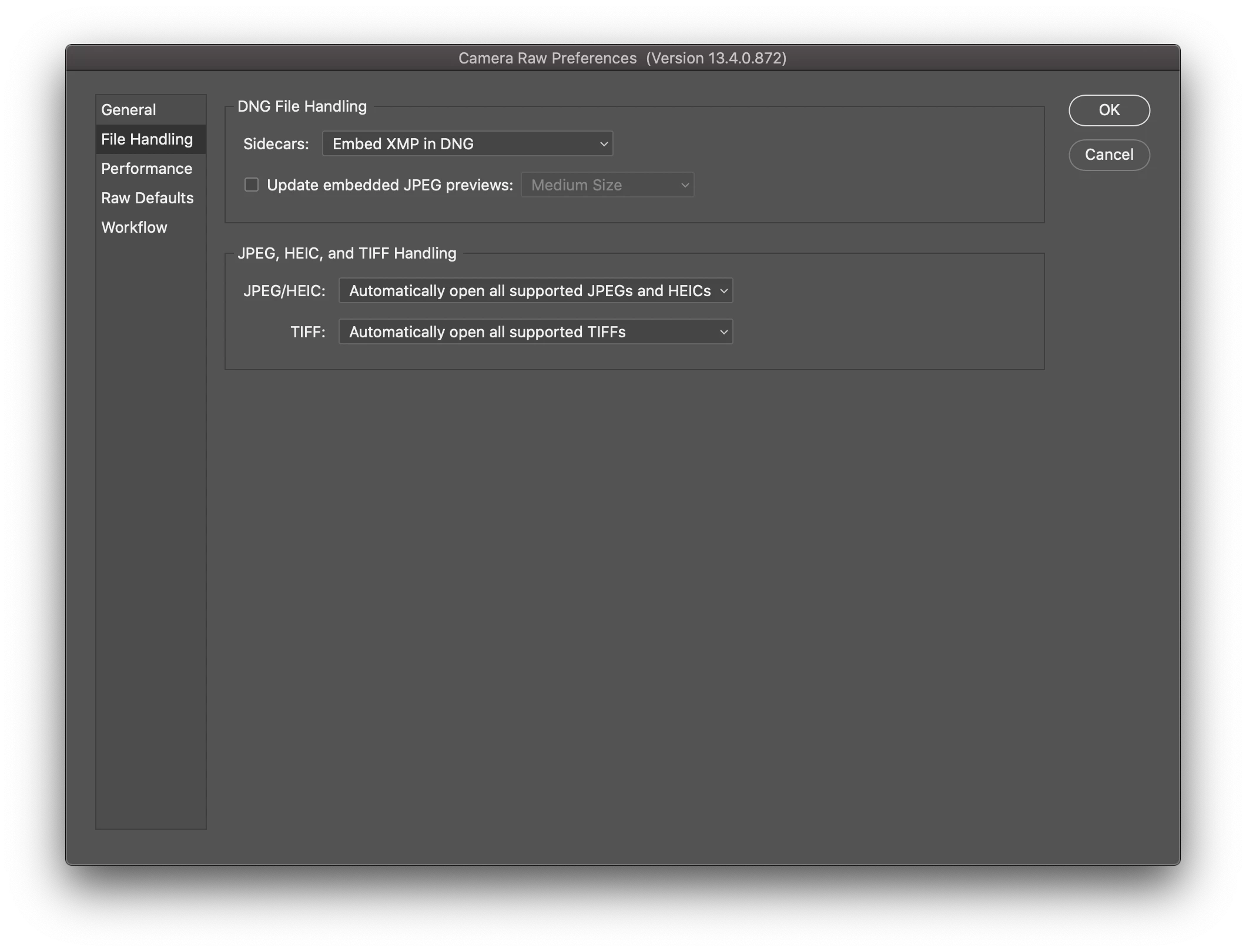Click the chevron arrow beside Medium Size

(x=685, y=186)
